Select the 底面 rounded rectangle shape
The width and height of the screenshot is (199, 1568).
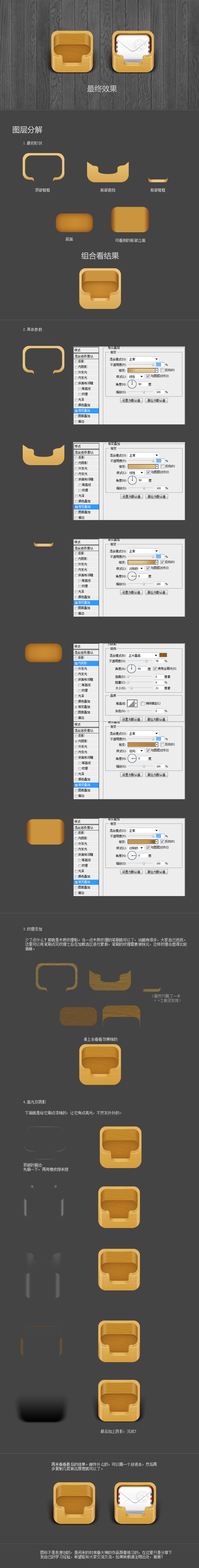[x=74, y=222]
